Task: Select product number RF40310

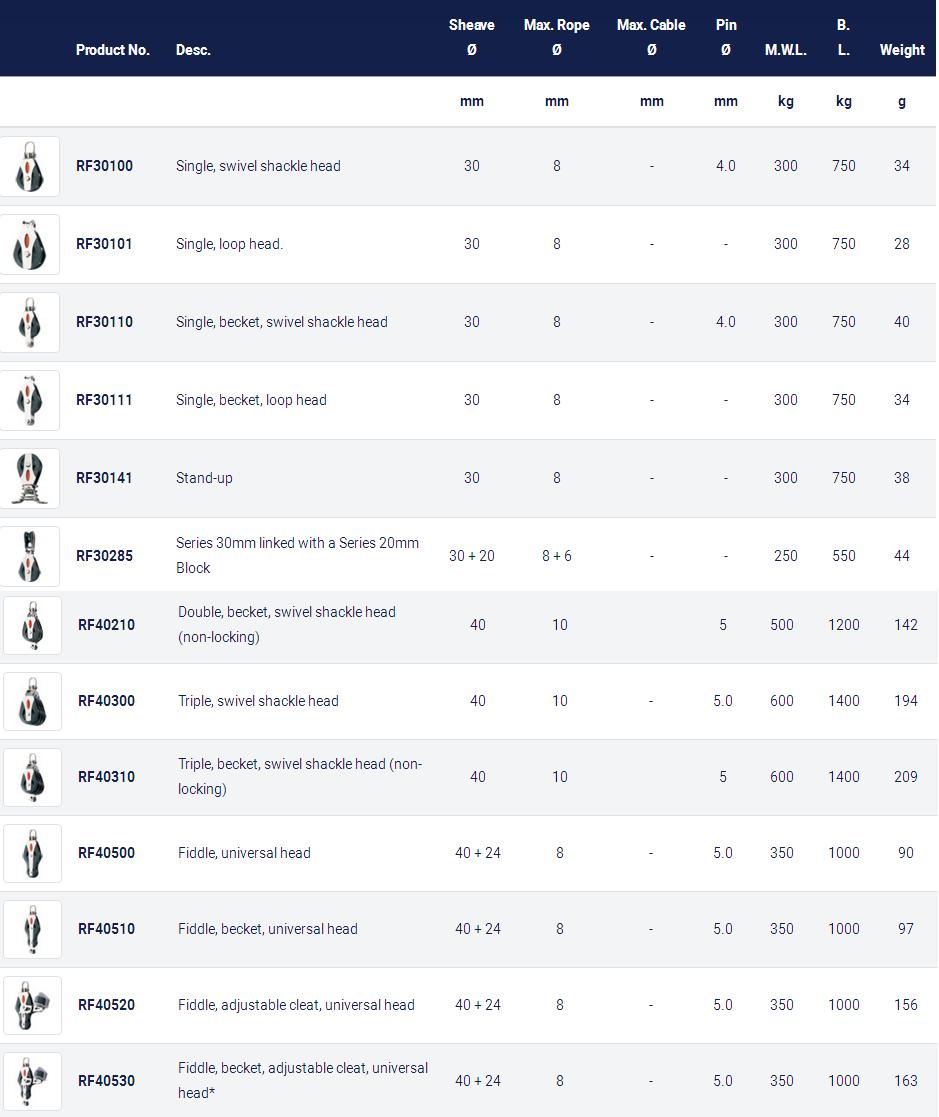Action: pos(106,777)
